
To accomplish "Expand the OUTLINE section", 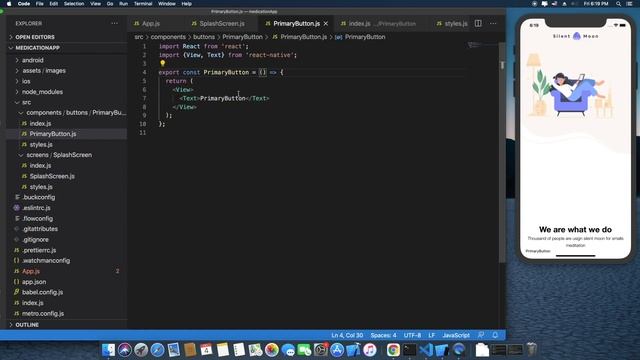I will 67,325.
